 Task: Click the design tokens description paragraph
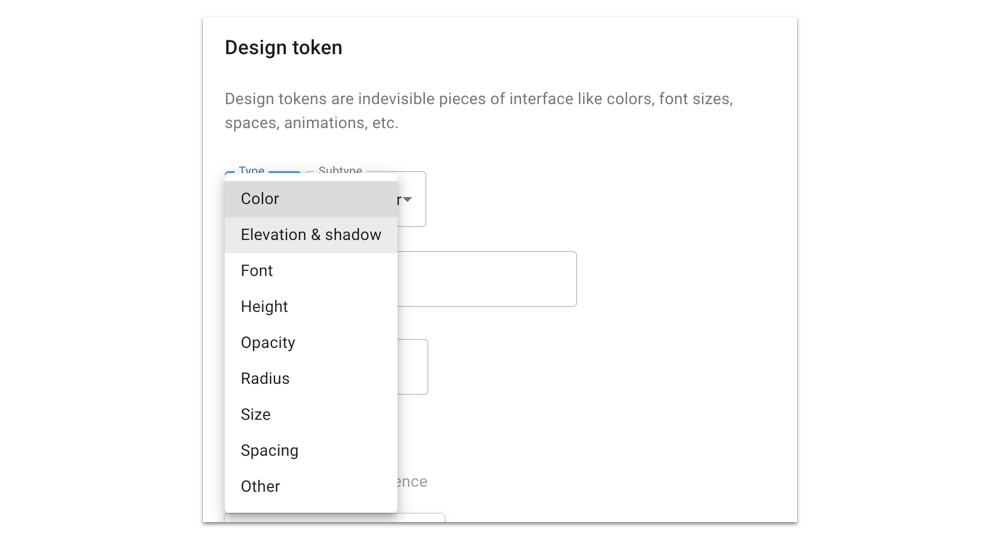point(478,111)
